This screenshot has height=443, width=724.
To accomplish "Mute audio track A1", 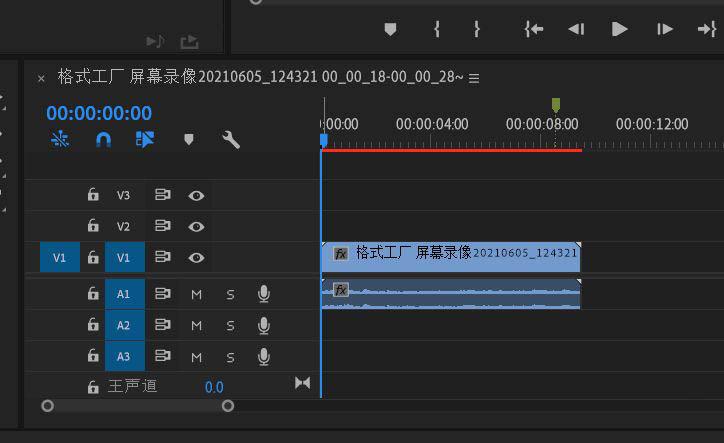I will 197,294.
